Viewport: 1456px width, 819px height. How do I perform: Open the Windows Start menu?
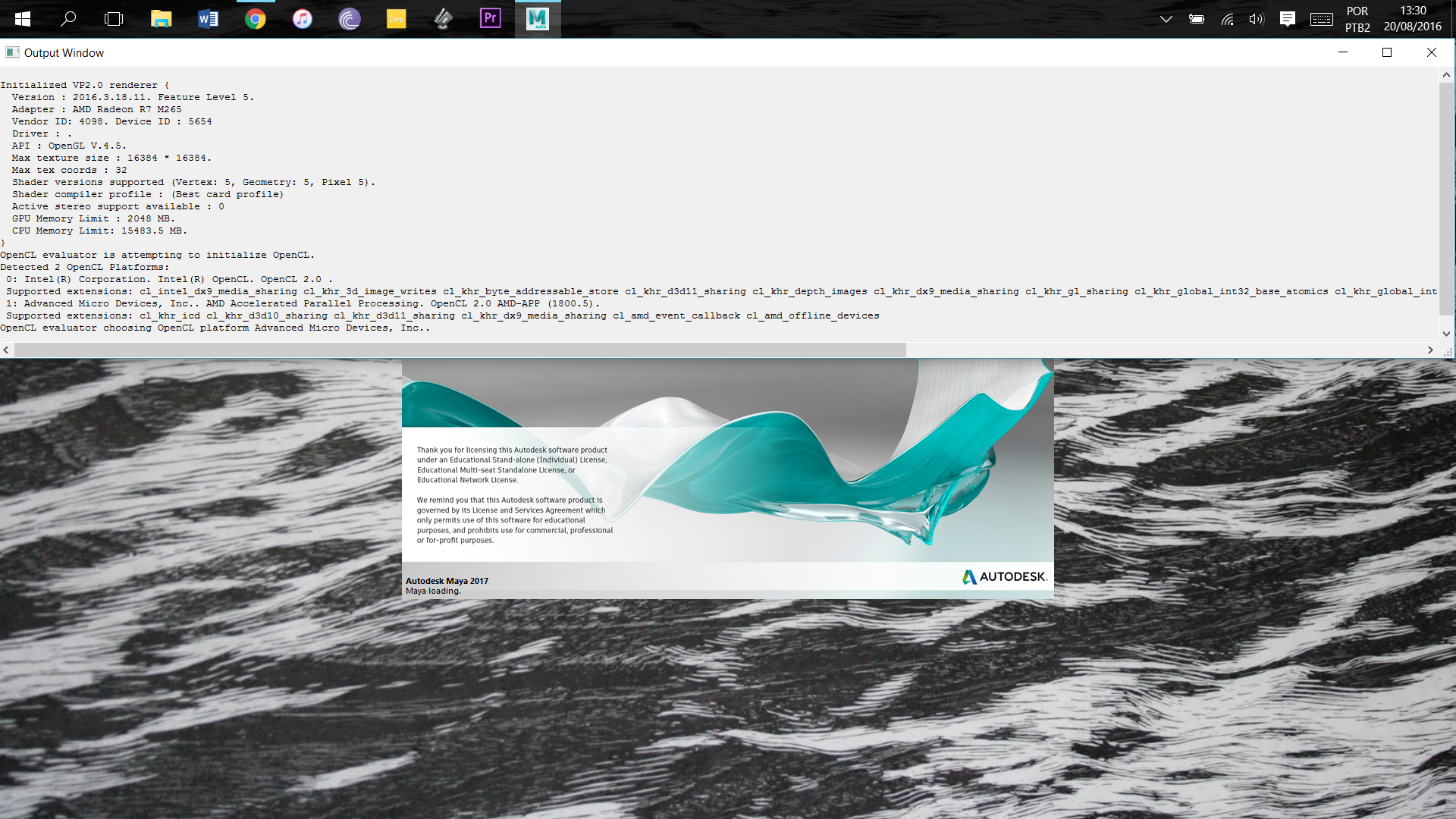coord(23,18)
